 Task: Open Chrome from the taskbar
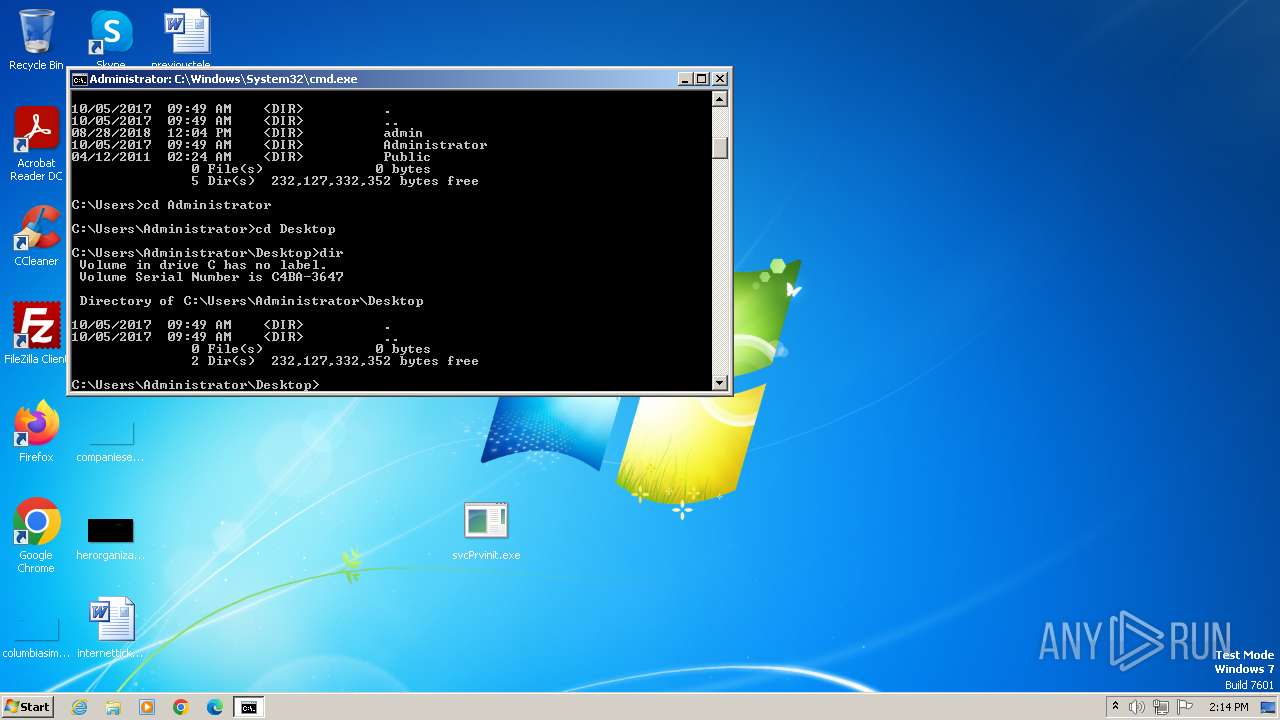pyautogui.click(x=181, y=707)
